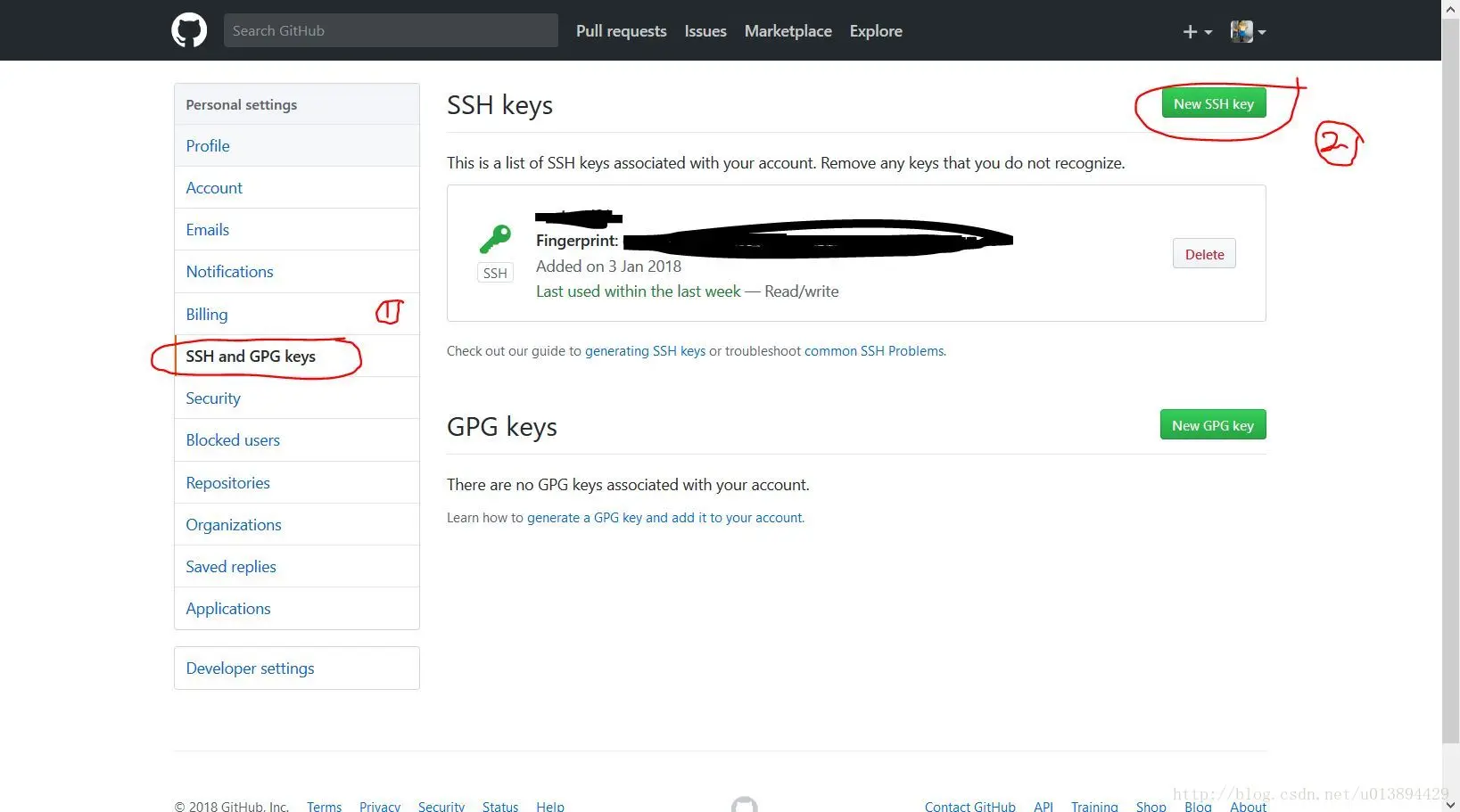The height and width of the screenshot is (812, 1460).
Task: Open the plus create-new dropdown
Action: [x=1197, y=31]
